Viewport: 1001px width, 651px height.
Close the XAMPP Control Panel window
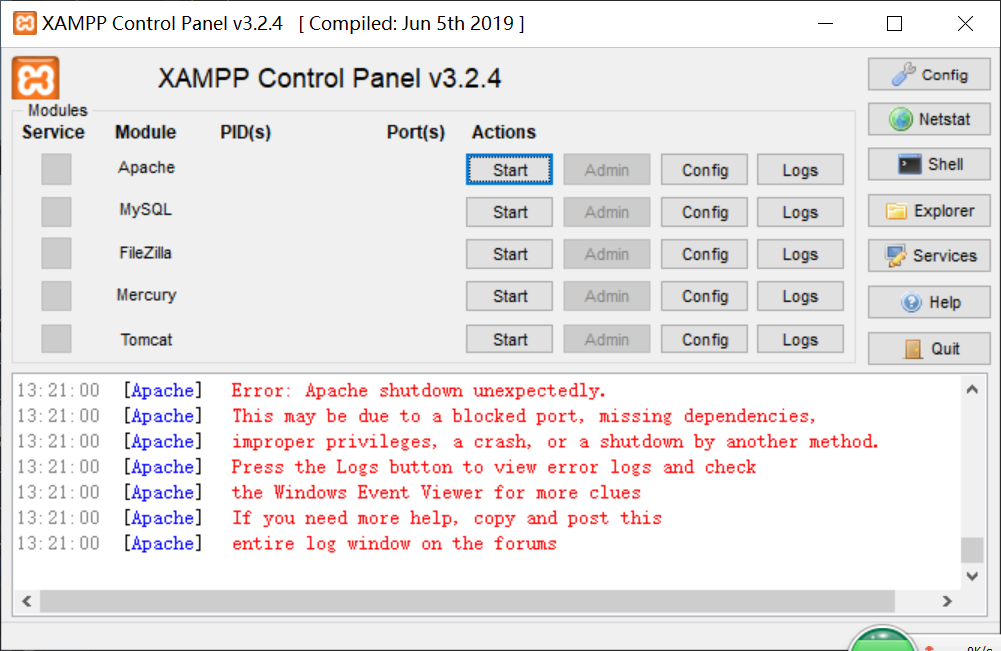click(965, 24)
